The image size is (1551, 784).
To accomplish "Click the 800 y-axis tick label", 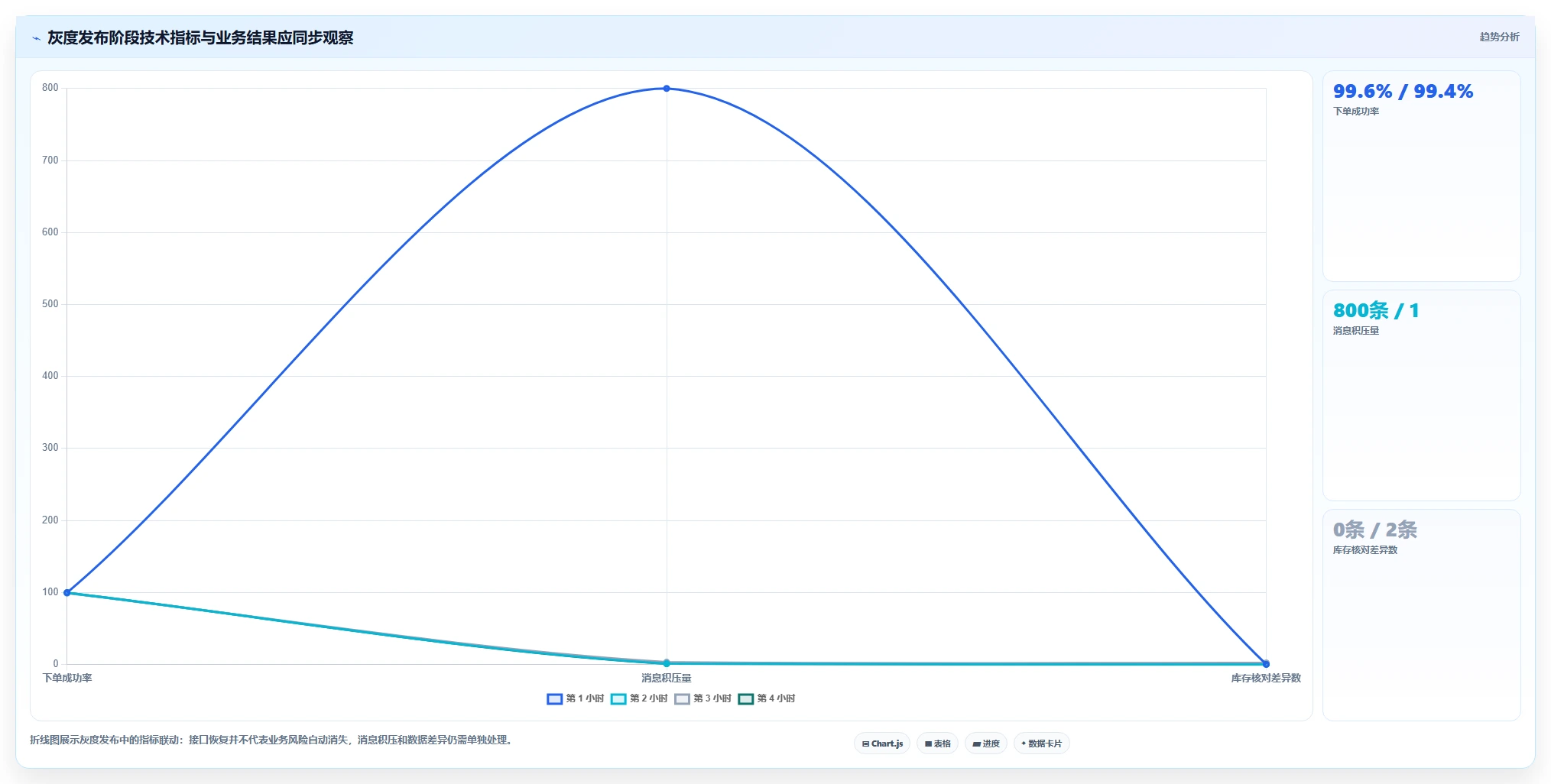I will coord(50,88).
